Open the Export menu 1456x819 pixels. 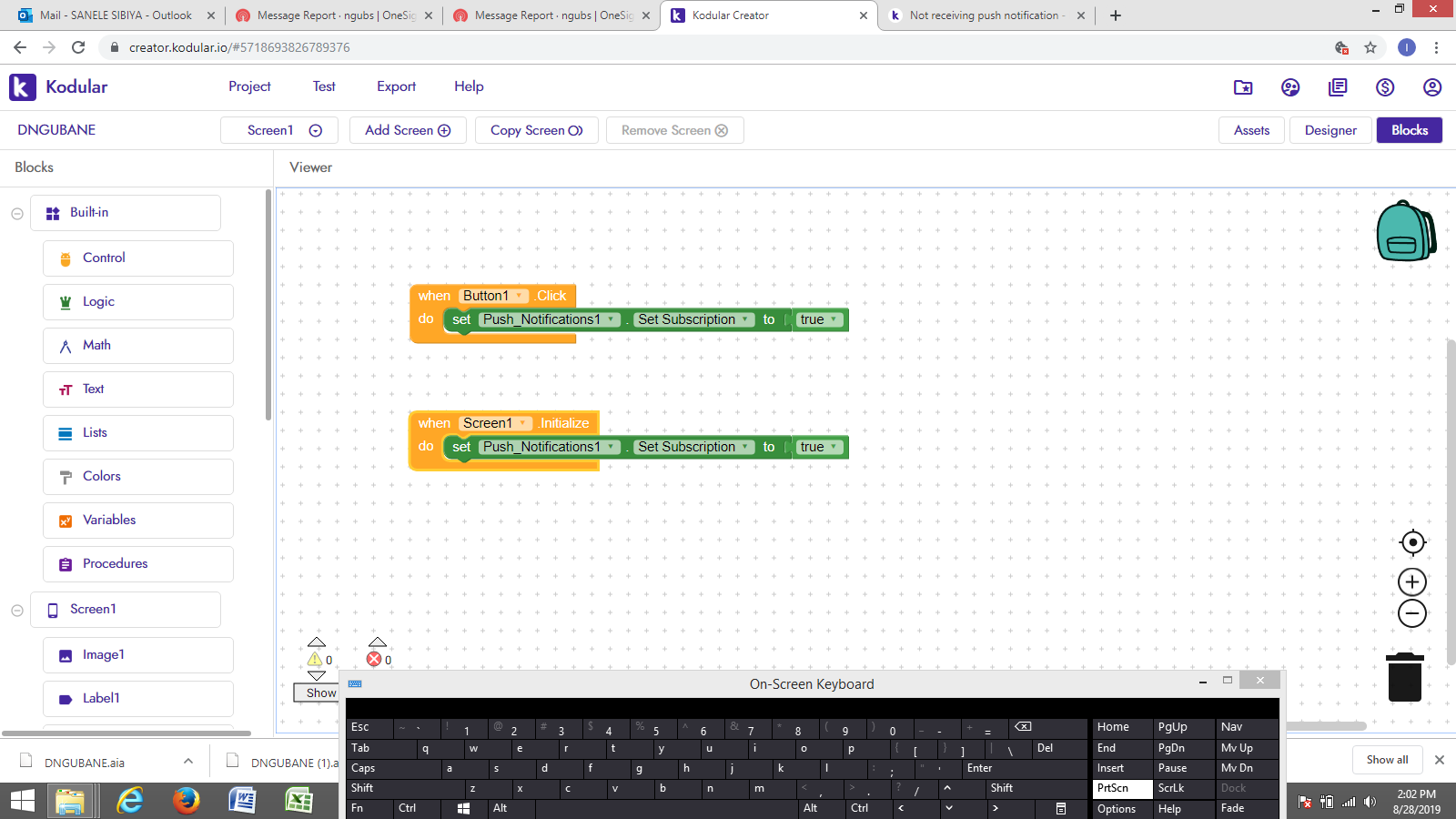tap(397, 86)
